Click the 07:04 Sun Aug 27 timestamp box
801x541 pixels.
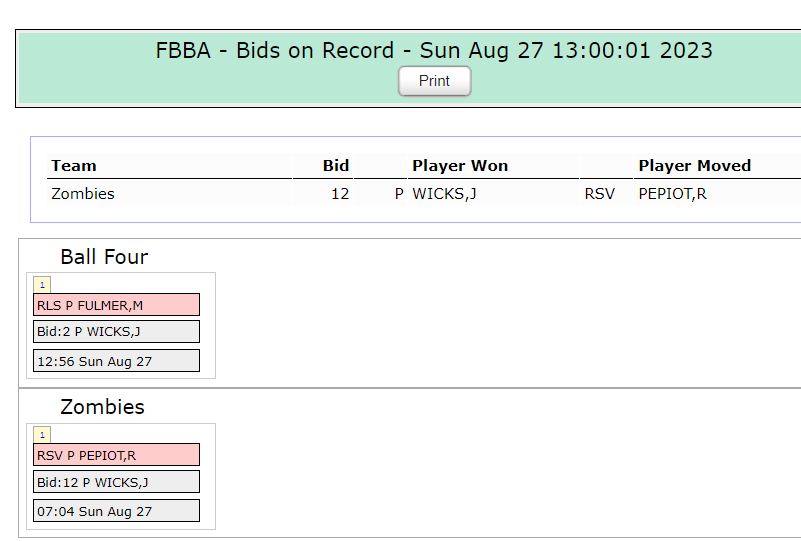[116, 511]
